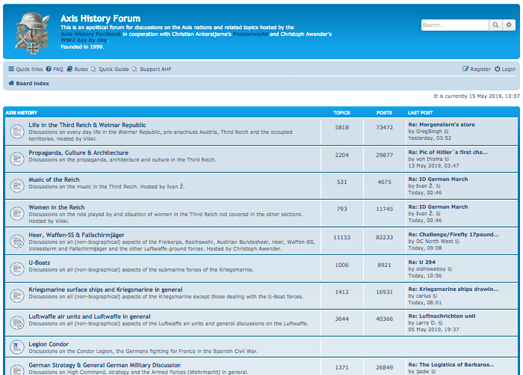Click the forum icon beside Kriegsmarine surface ships
Image resolution: width=523 pixels, height=375 pixels.
[17, 295]
